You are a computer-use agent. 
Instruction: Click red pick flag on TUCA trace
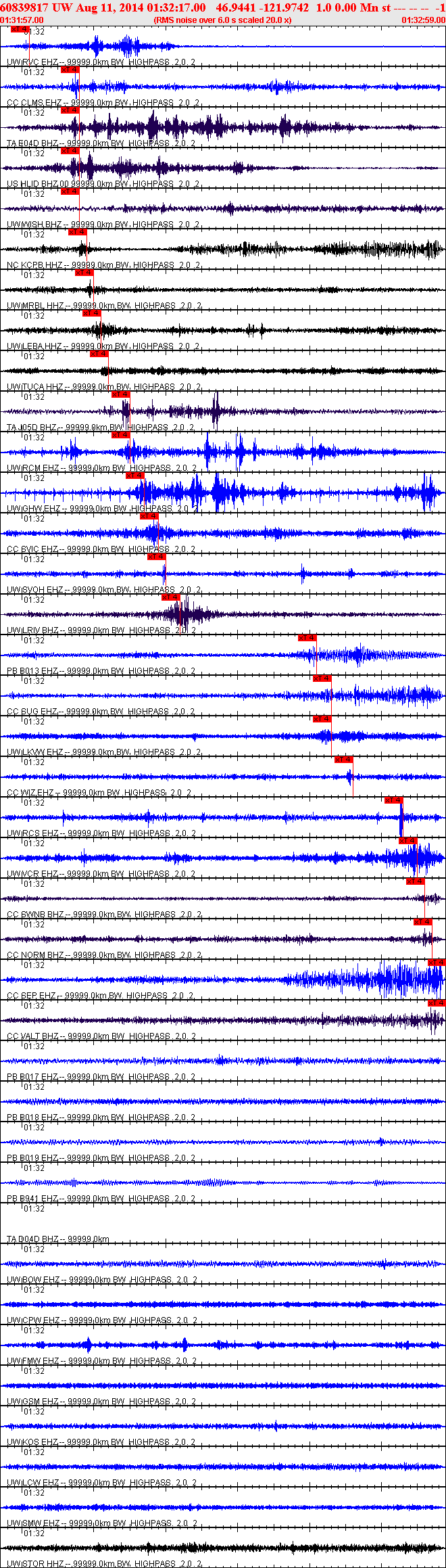pos(99,354)
